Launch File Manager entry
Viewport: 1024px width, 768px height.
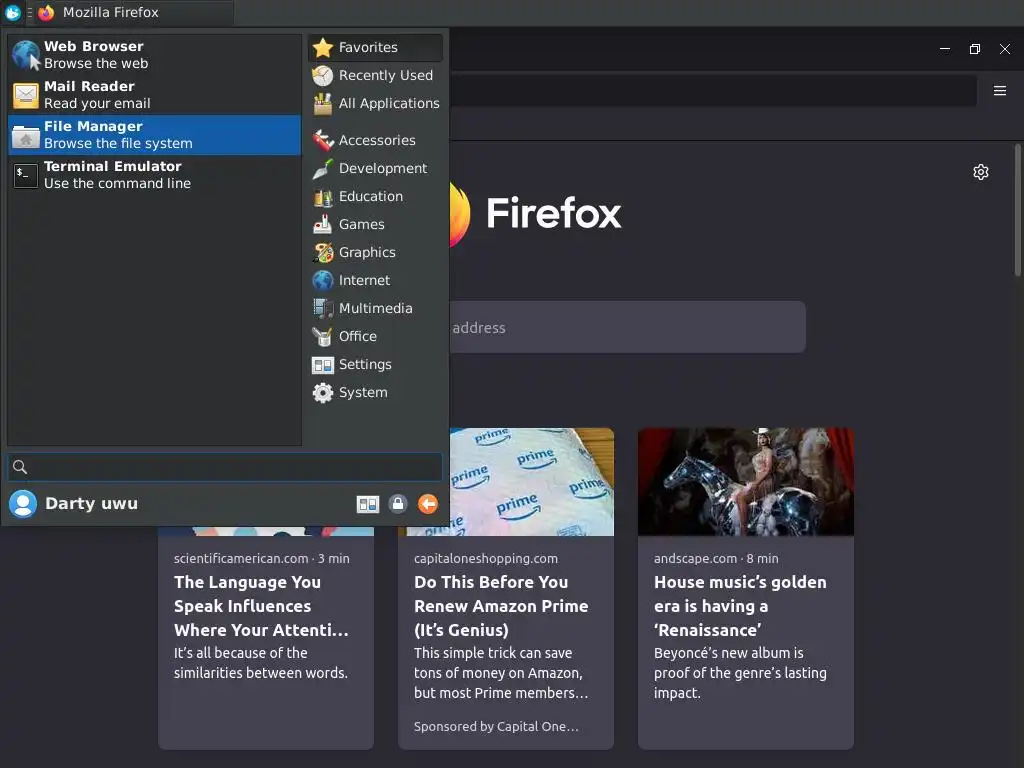(x=154, y=135)
